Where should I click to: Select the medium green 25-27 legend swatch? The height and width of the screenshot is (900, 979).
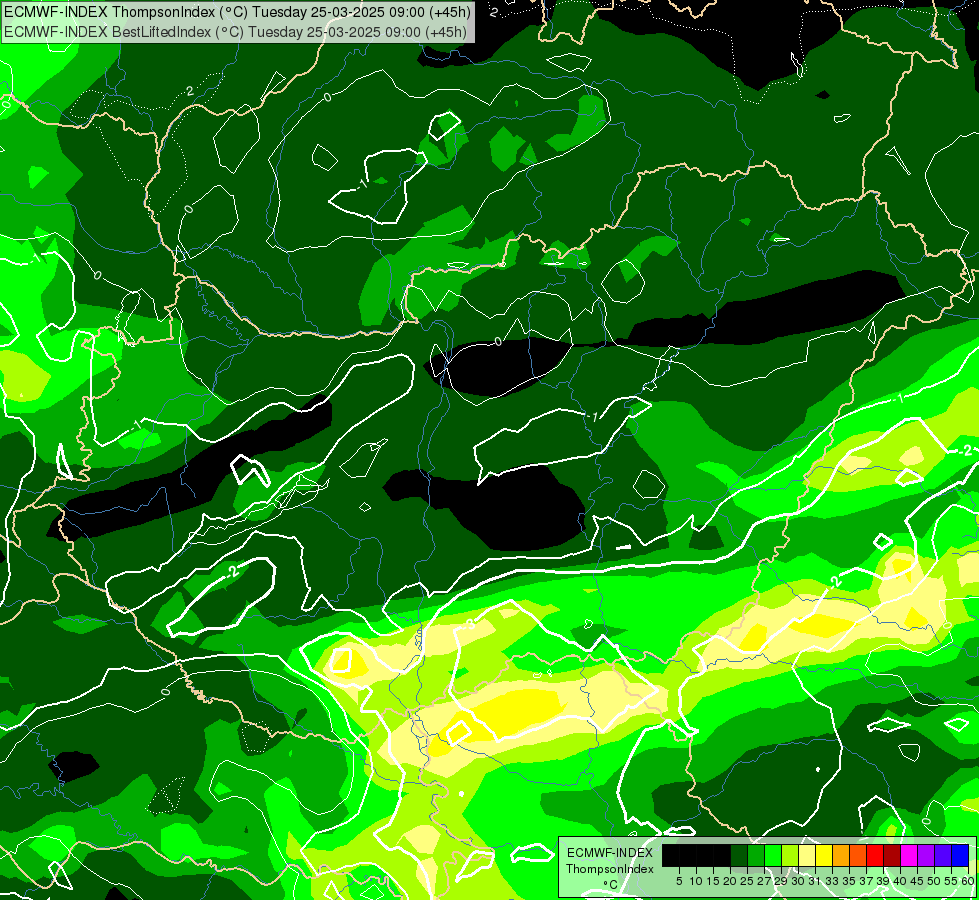756,856
